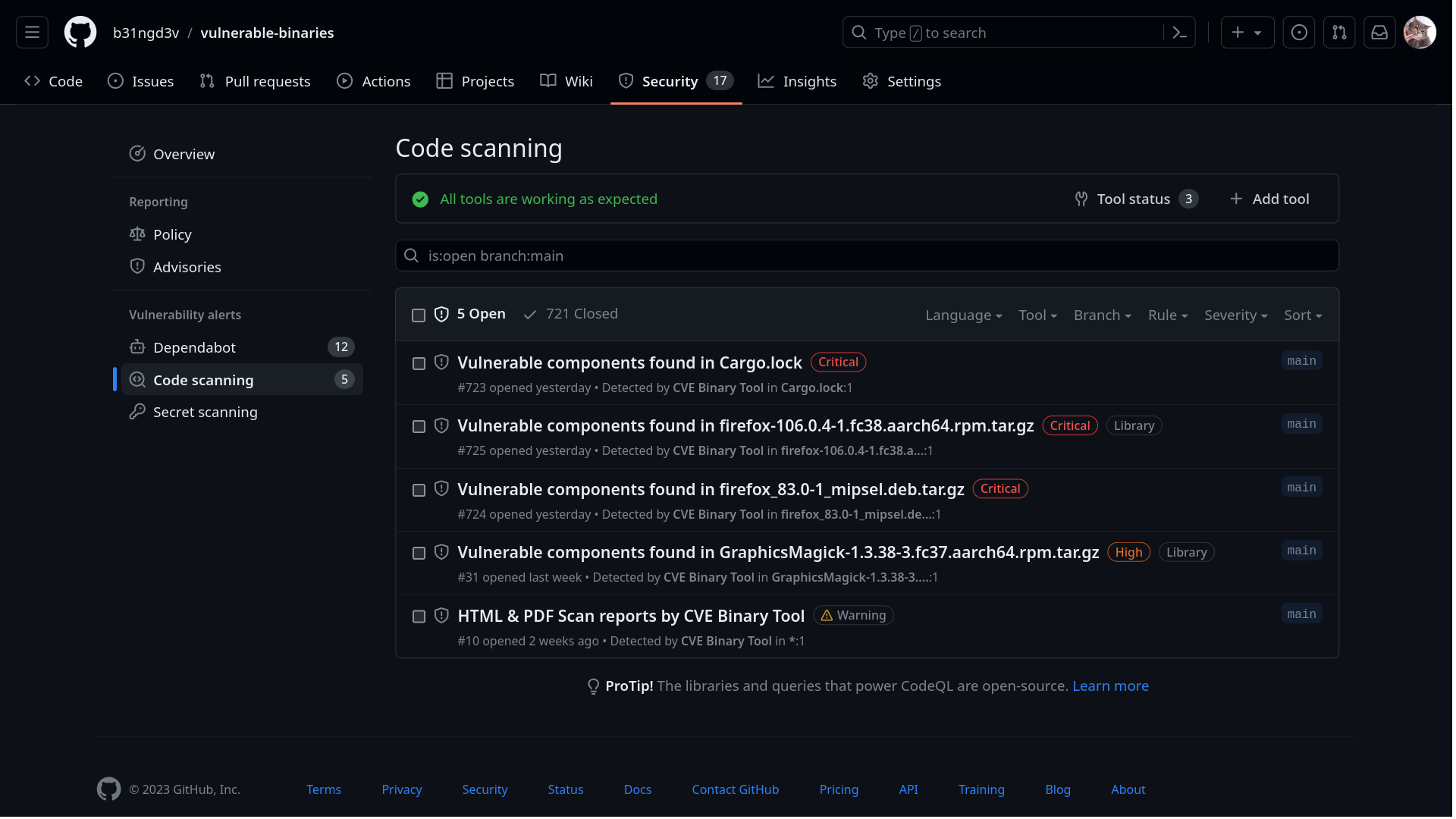Open Dependabot alerts in sidebar
This screenshot has height=819, width=1456.
[x=194, y=347]
